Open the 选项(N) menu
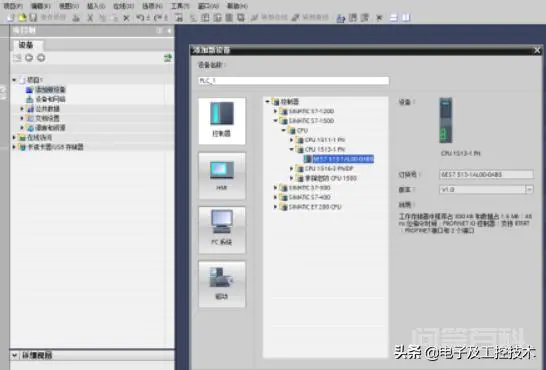 coord(152,6)
